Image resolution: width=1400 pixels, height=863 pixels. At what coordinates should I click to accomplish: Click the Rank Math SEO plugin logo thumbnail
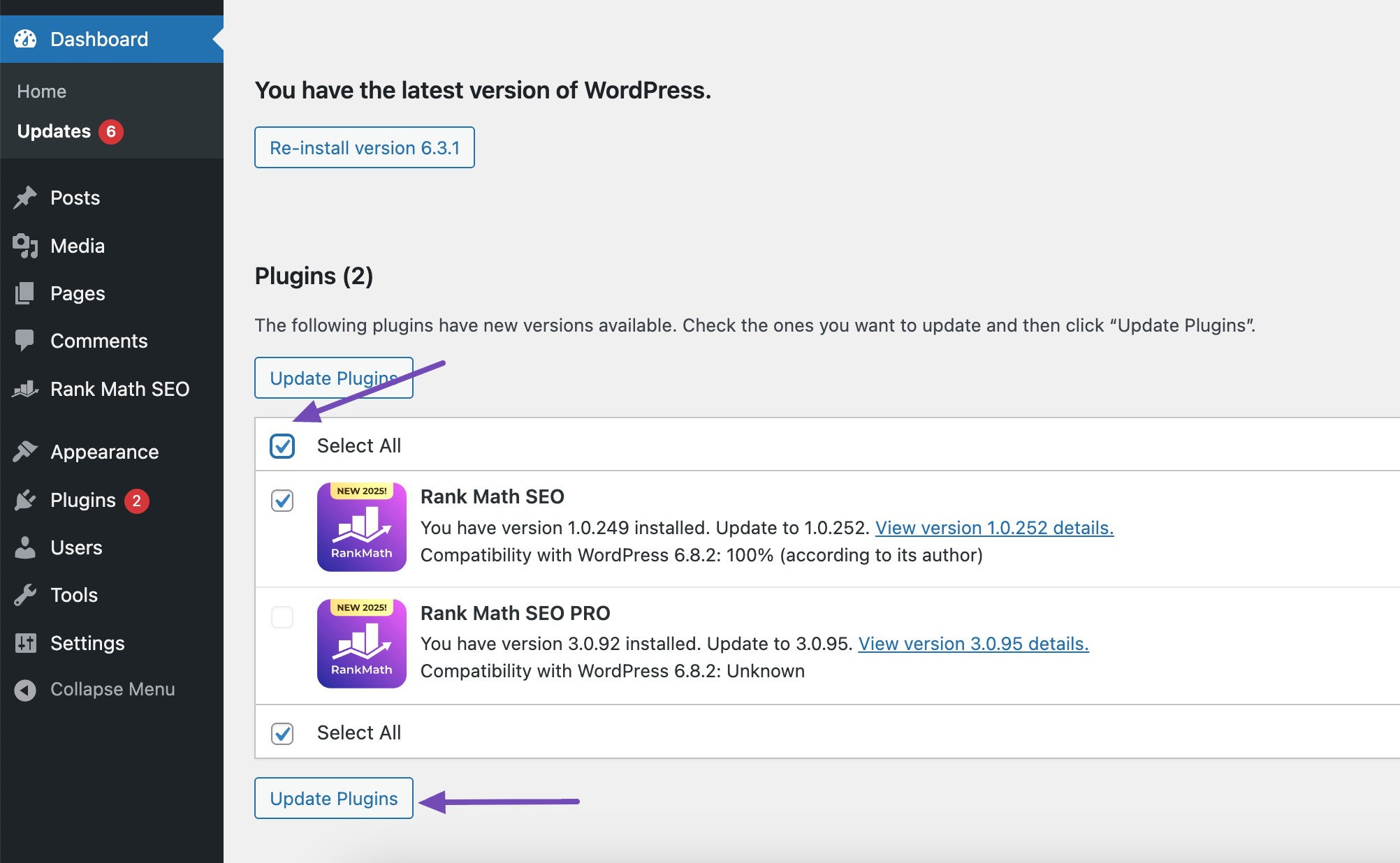[362, 527]
